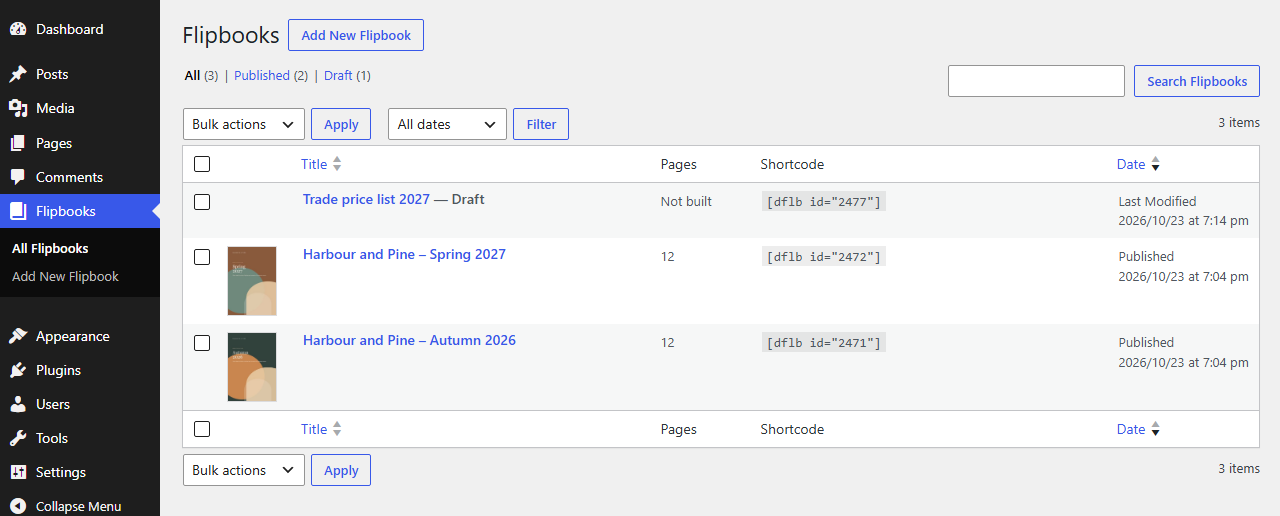Click the shortcode [dflb id="2471"]

point(824,342)
